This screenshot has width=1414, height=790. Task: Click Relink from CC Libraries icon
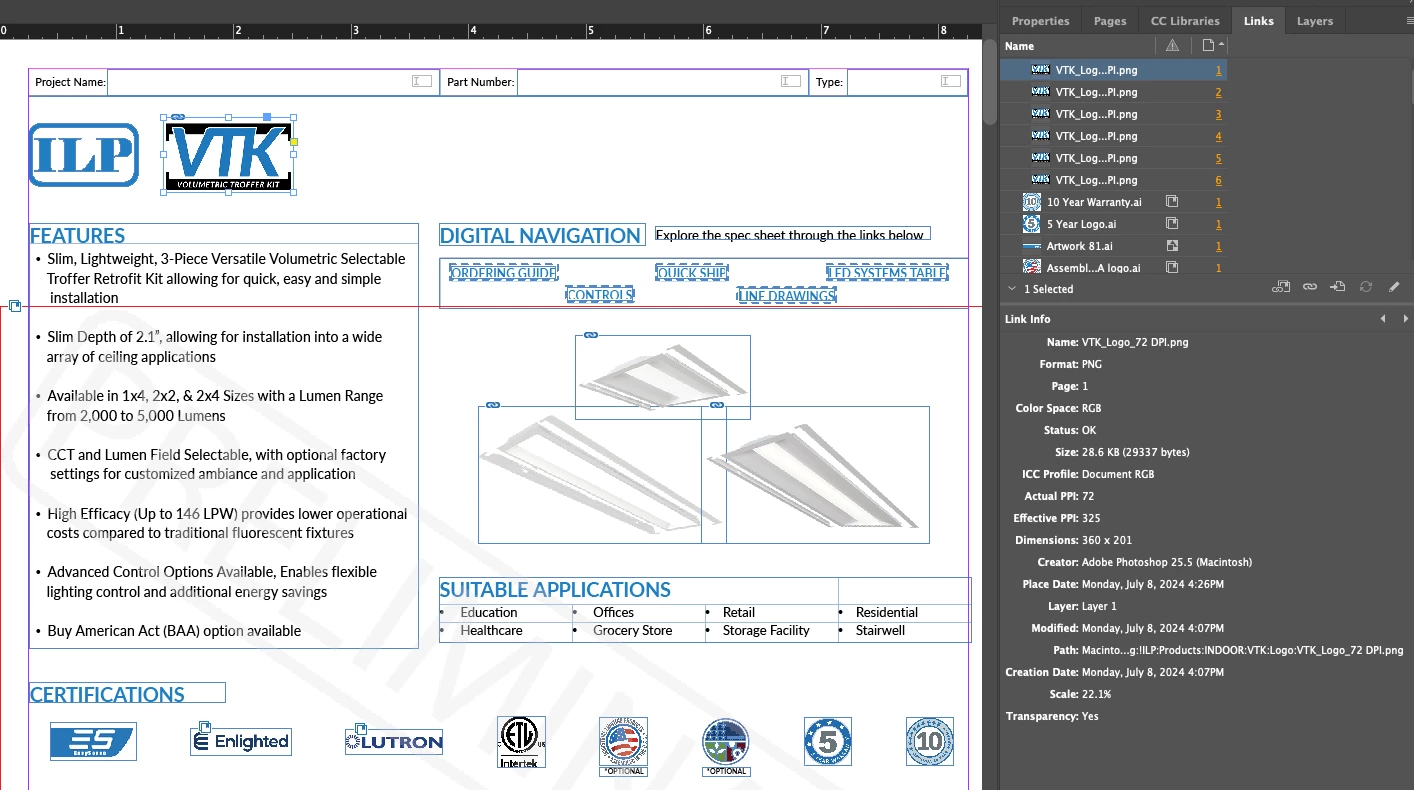[x=1281, y=288]
